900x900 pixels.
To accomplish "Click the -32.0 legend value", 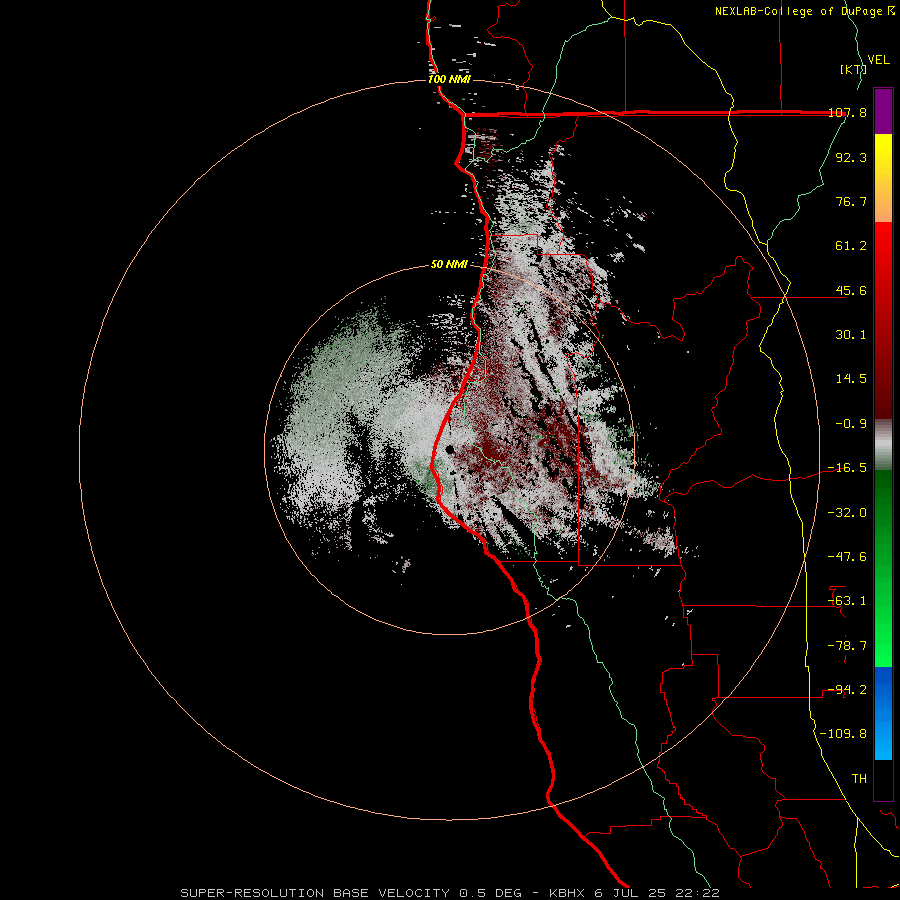I will pyautogui.click(x=847, y=513).
